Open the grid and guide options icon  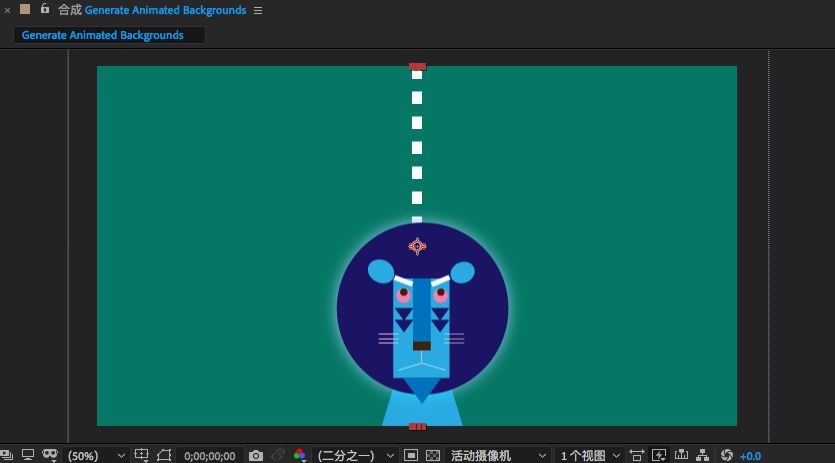click(x=143, y=455)
